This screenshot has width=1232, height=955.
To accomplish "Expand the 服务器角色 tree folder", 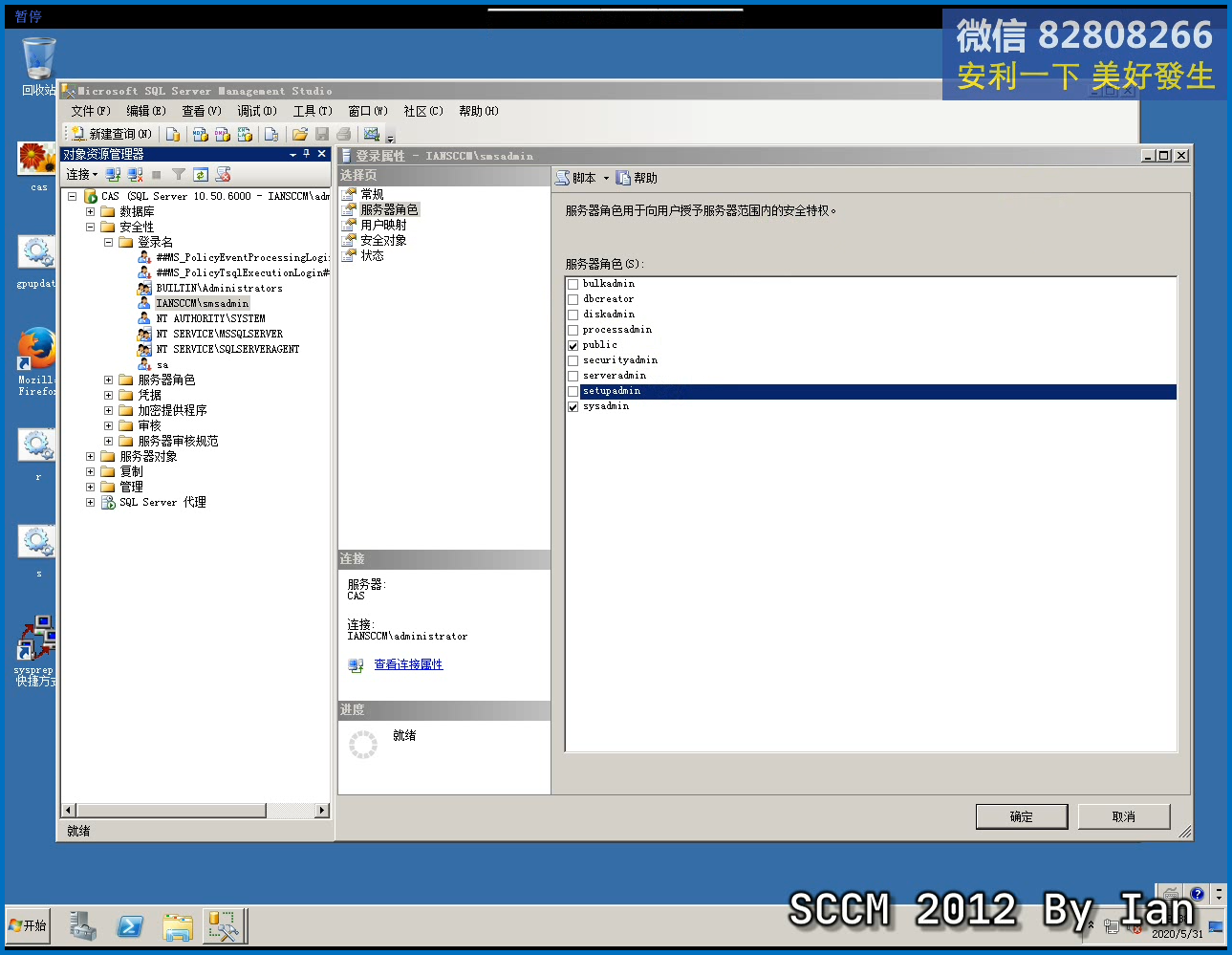I will (x=108, y=380).
